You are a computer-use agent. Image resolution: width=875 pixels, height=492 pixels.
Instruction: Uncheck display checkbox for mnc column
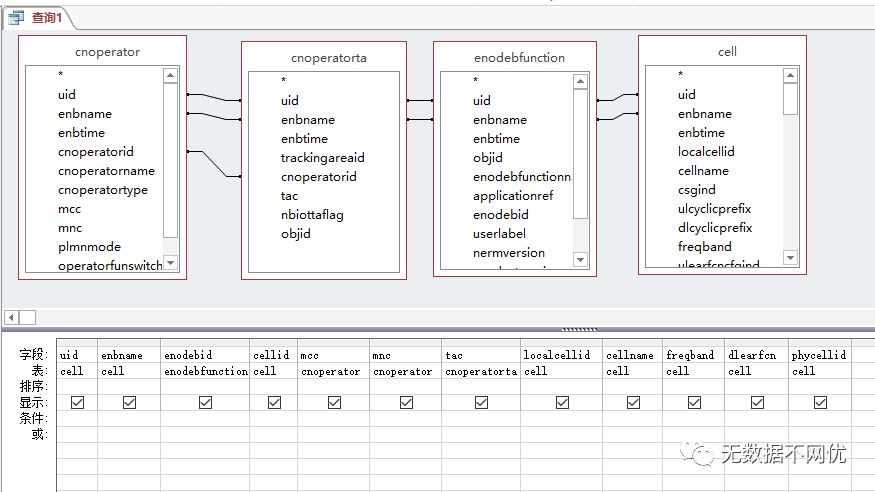pyautogui.click(x=406, y=402)
